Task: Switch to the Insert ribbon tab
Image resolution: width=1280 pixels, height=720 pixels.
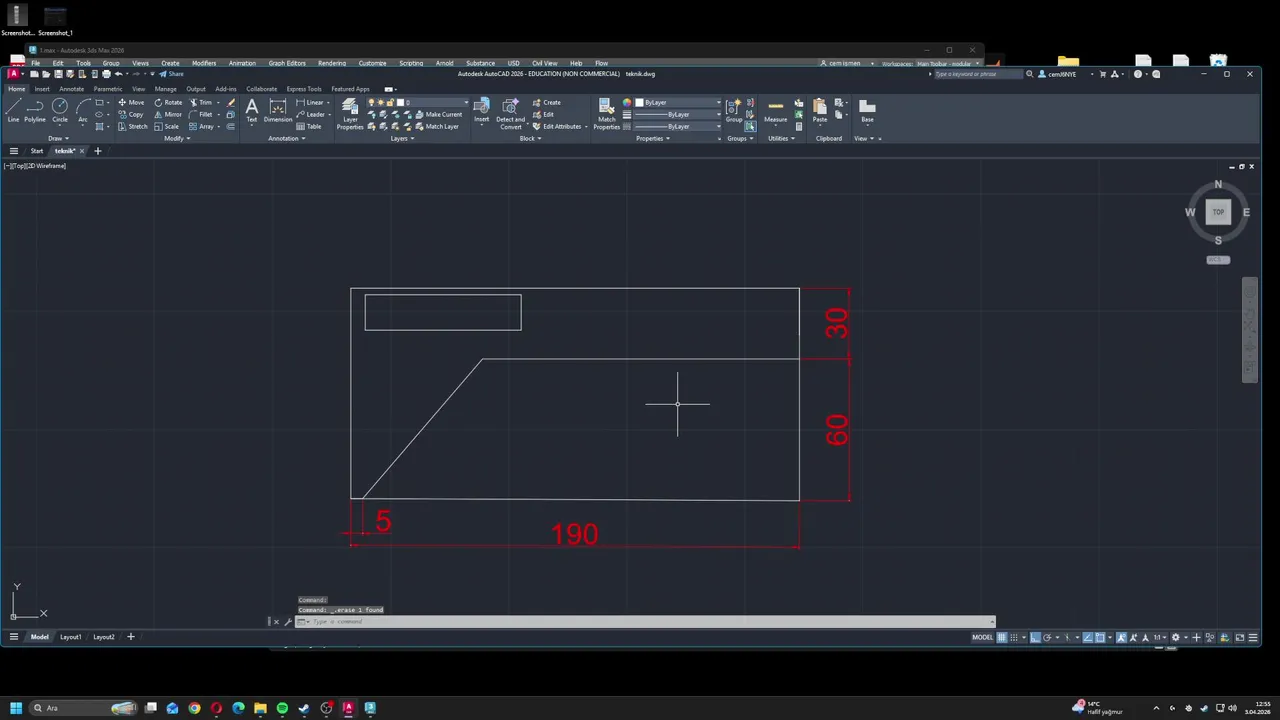Action: (42, 89)
